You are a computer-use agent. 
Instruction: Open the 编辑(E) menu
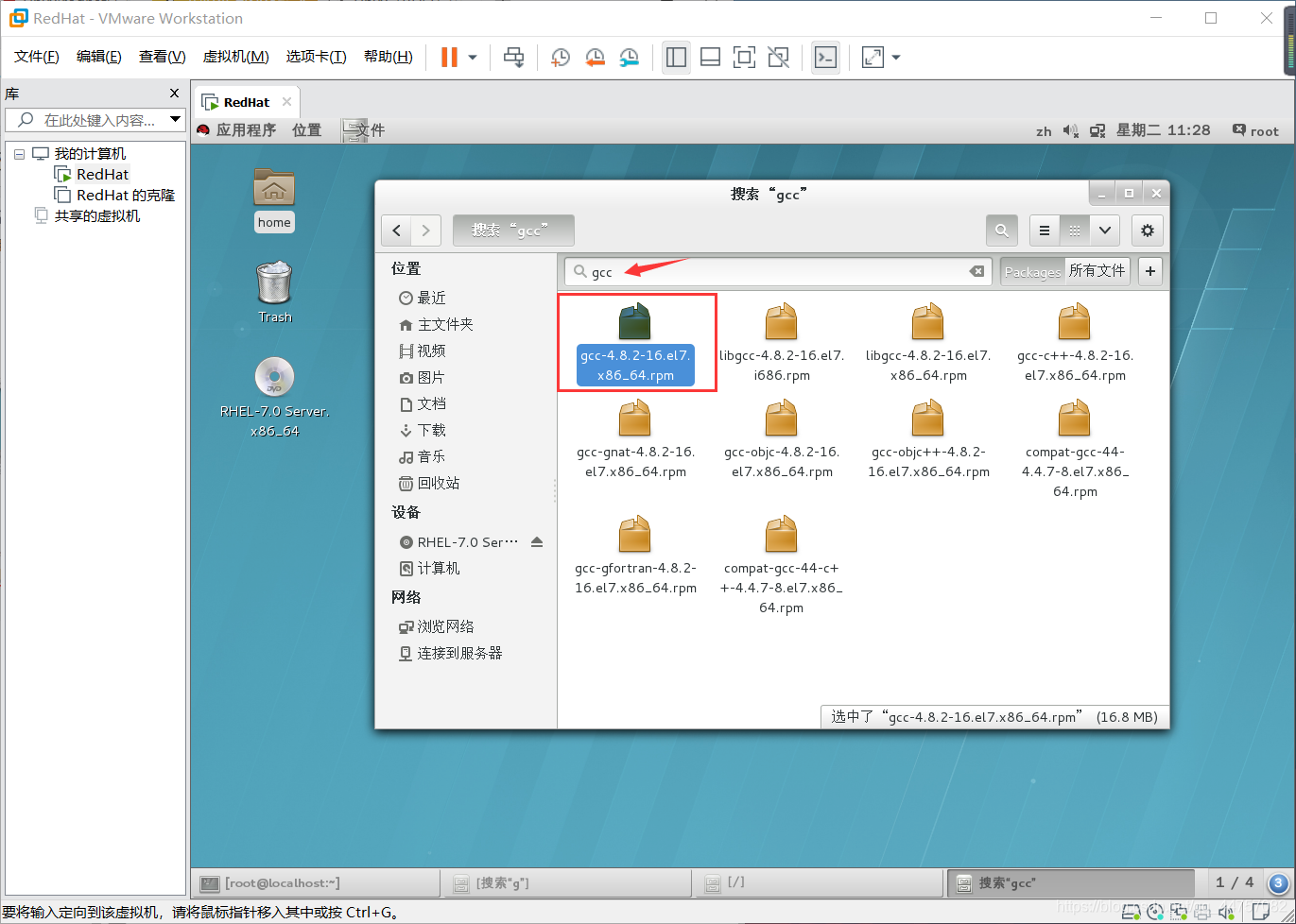pyautogui.click(x=99, y=57)
